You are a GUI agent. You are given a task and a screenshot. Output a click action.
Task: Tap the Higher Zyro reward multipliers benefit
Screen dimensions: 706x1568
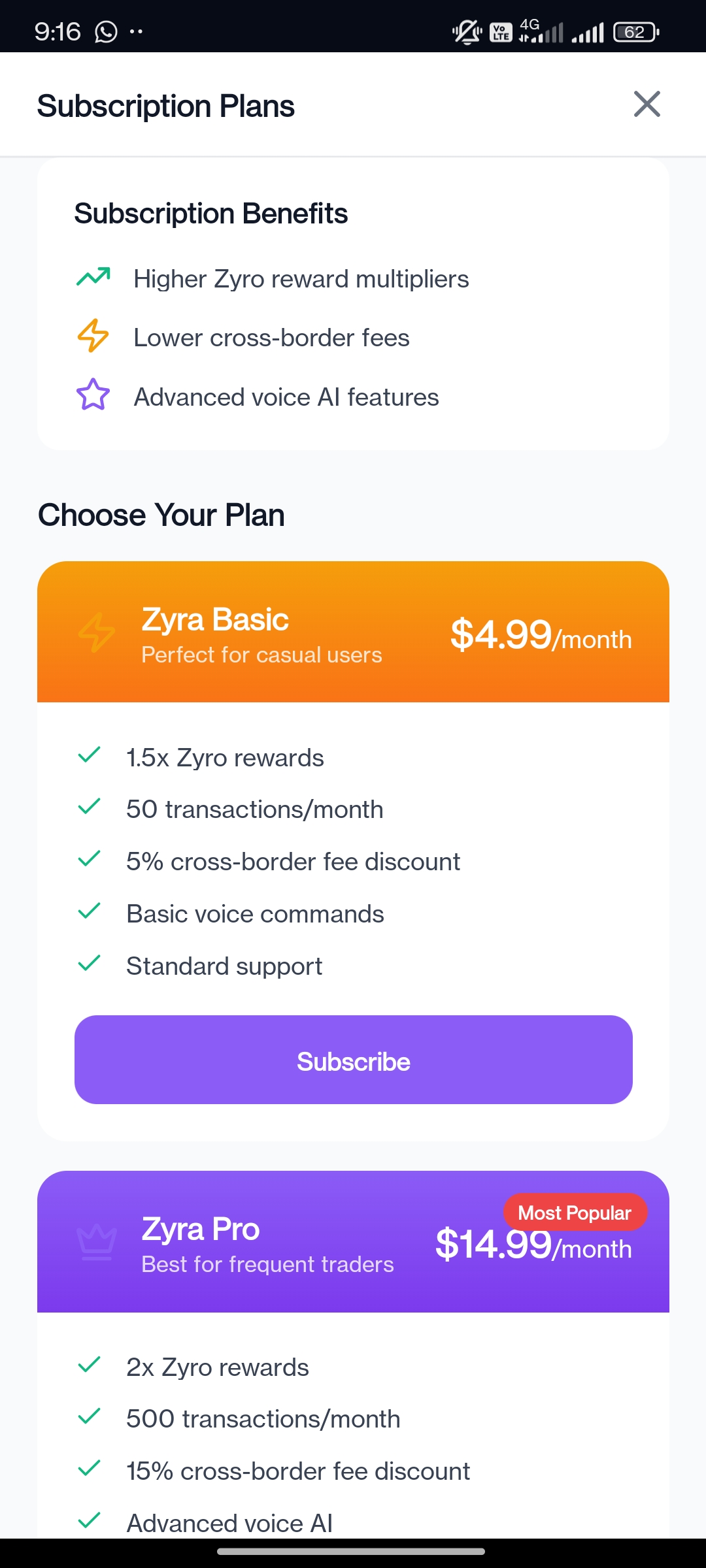[x=301, y=279]
